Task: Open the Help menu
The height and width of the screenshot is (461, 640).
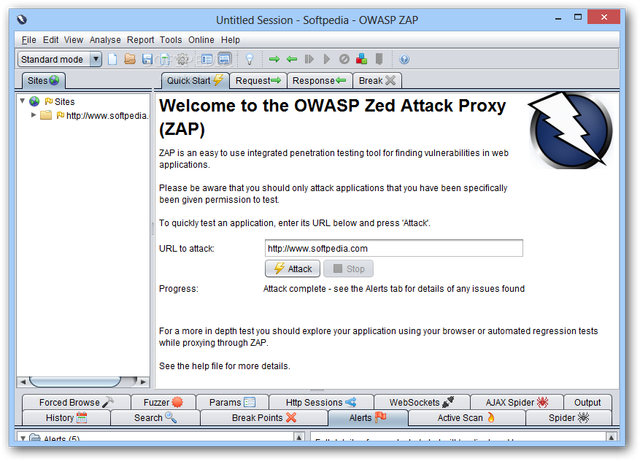Action: [x=231, y=40]
